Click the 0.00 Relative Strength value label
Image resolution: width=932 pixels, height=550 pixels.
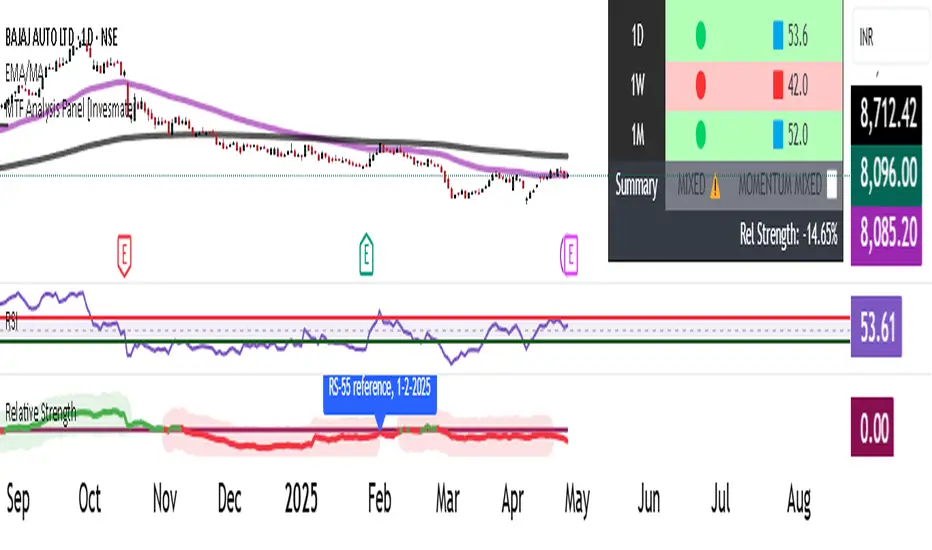pyautogui.click(x=872, y=427)
